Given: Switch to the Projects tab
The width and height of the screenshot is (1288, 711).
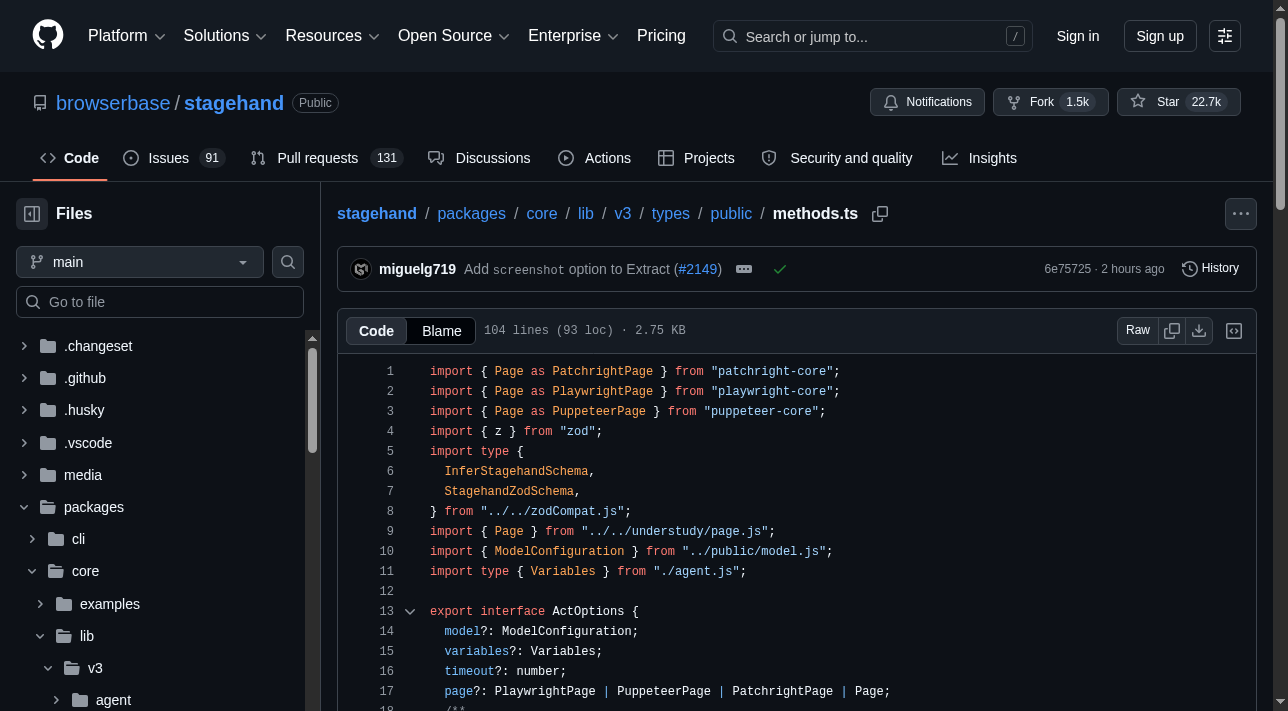Looking at the screenshot, I should [696, 158].
